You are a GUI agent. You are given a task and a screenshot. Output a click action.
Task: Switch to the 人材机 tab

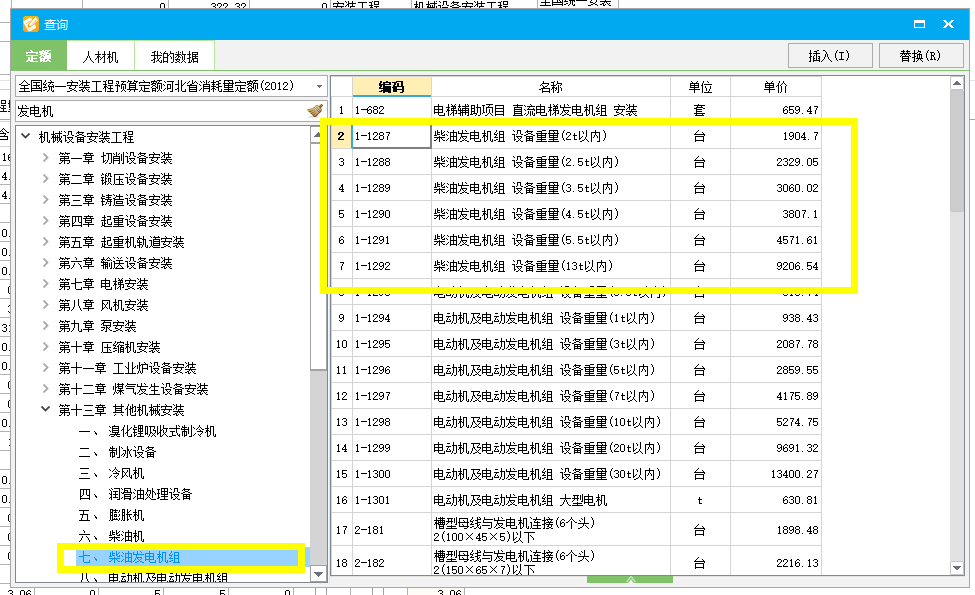coord(100,57)
